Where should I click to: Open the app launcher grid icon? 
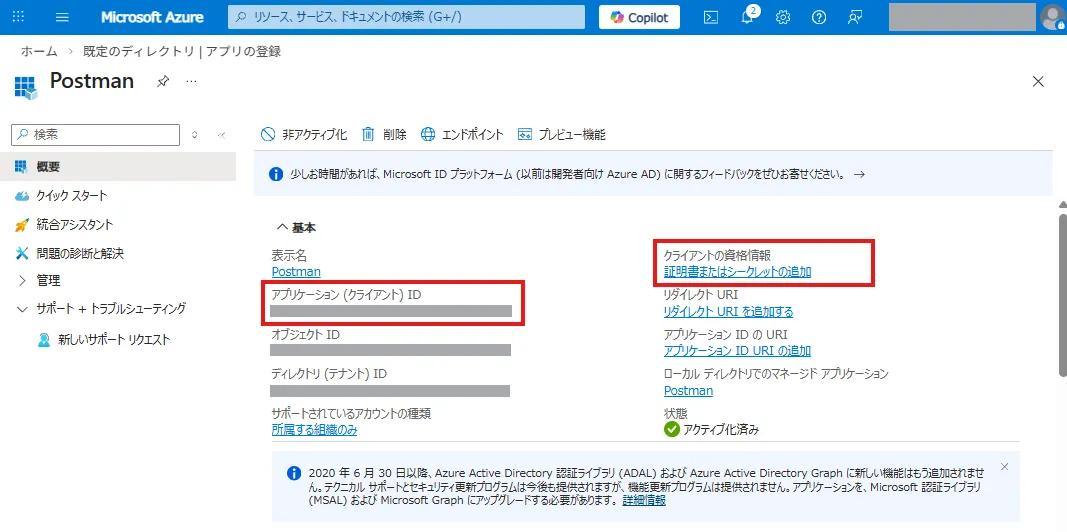click(18, 17)
